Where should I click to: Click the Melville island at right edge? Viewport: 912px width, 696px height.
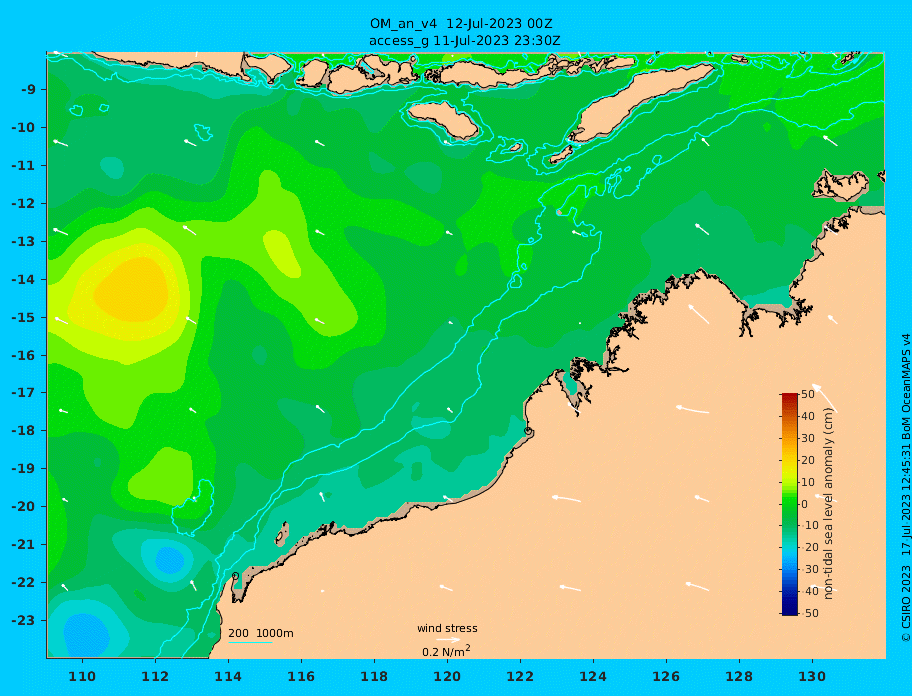pos(842,184)
